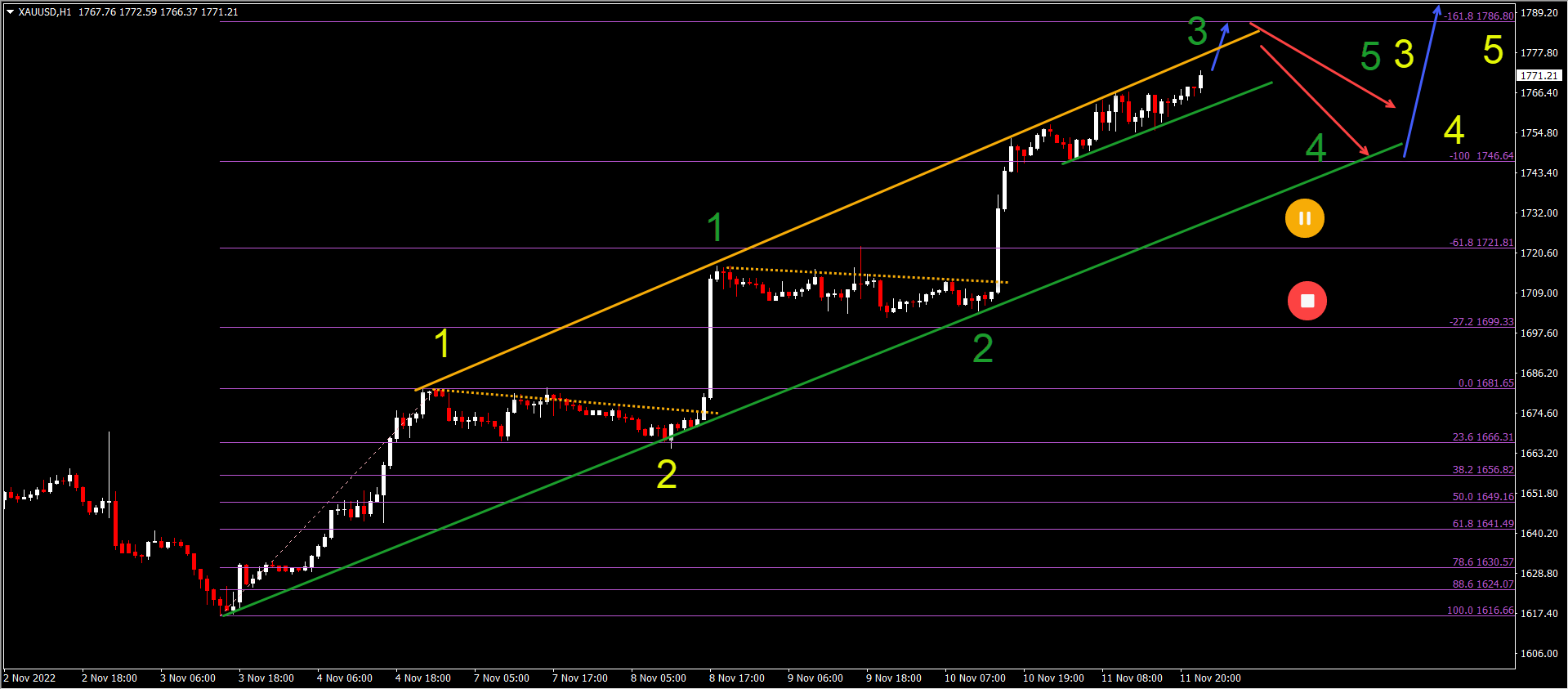The image size is (1568, 689).
Task: Click the yellow wave label 1
Action: tap(442, 344)
